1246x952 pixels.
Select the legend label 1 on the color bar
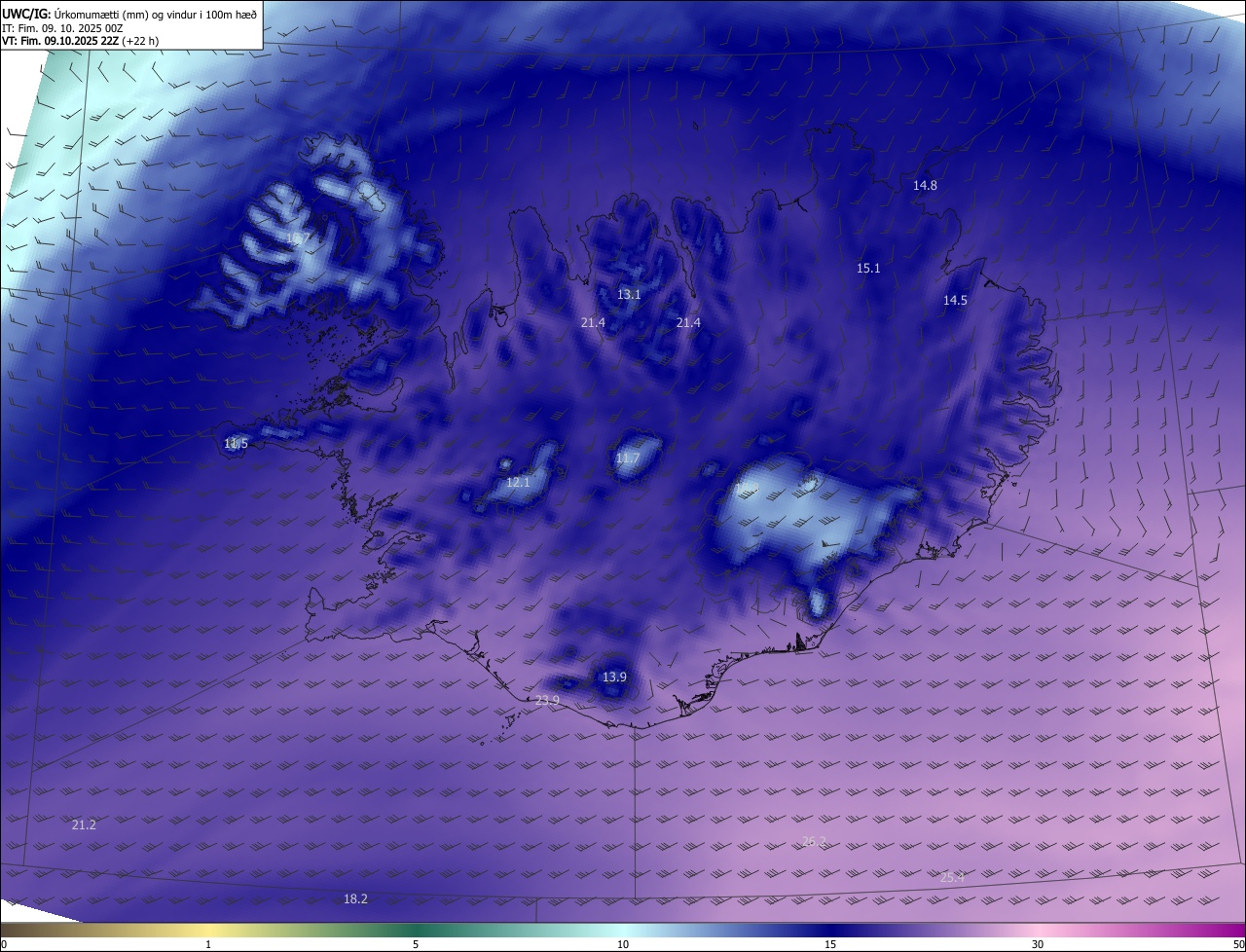(x=208, y=944)
